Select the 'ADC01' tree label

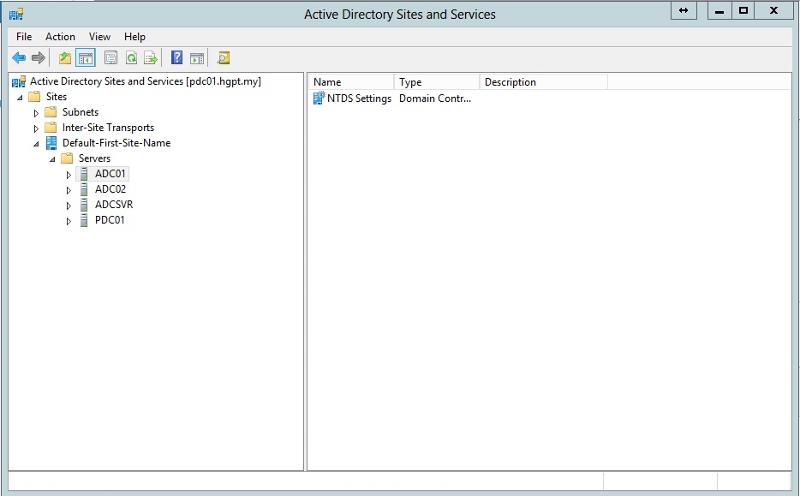110,174
